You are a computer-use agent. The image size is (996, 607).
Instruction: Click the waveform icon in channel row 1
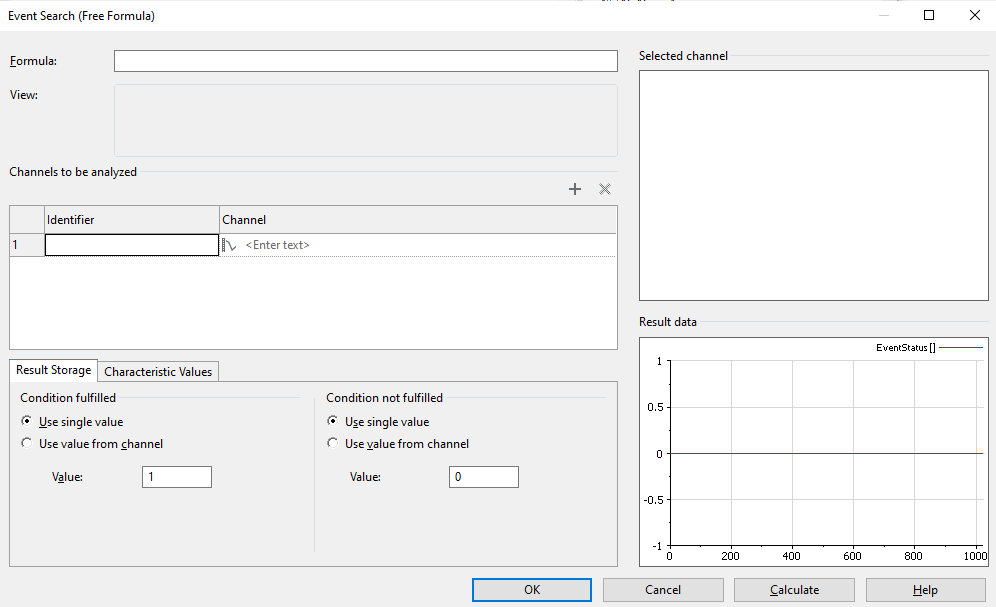point(229,245)
